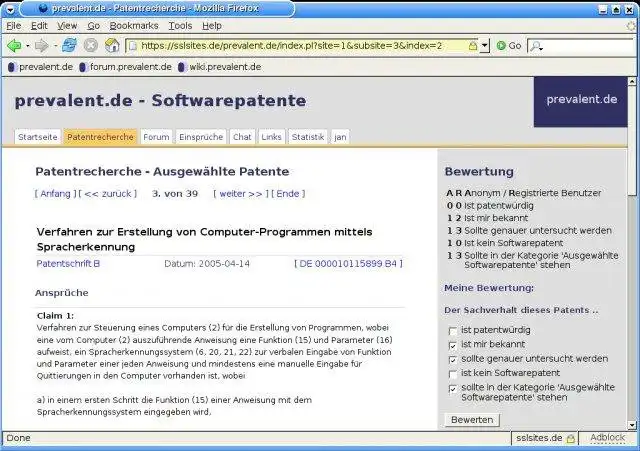640x451 pixels.
Task: Reload the page with the refresh icon
Action: 69,45
